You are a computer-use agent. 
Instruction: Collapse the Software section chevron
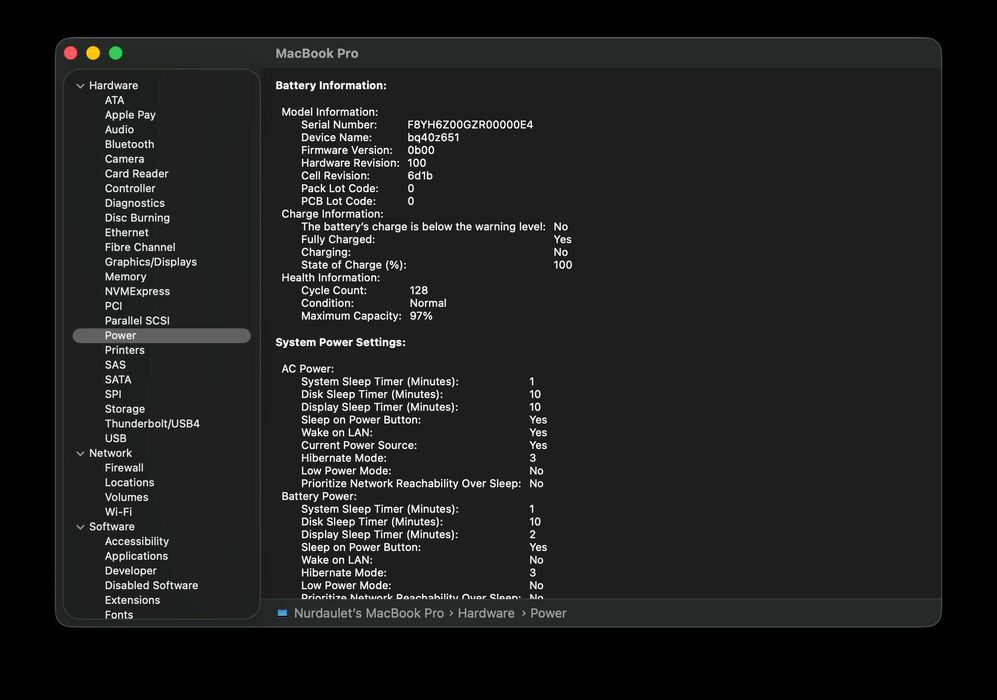click(80, 527)
